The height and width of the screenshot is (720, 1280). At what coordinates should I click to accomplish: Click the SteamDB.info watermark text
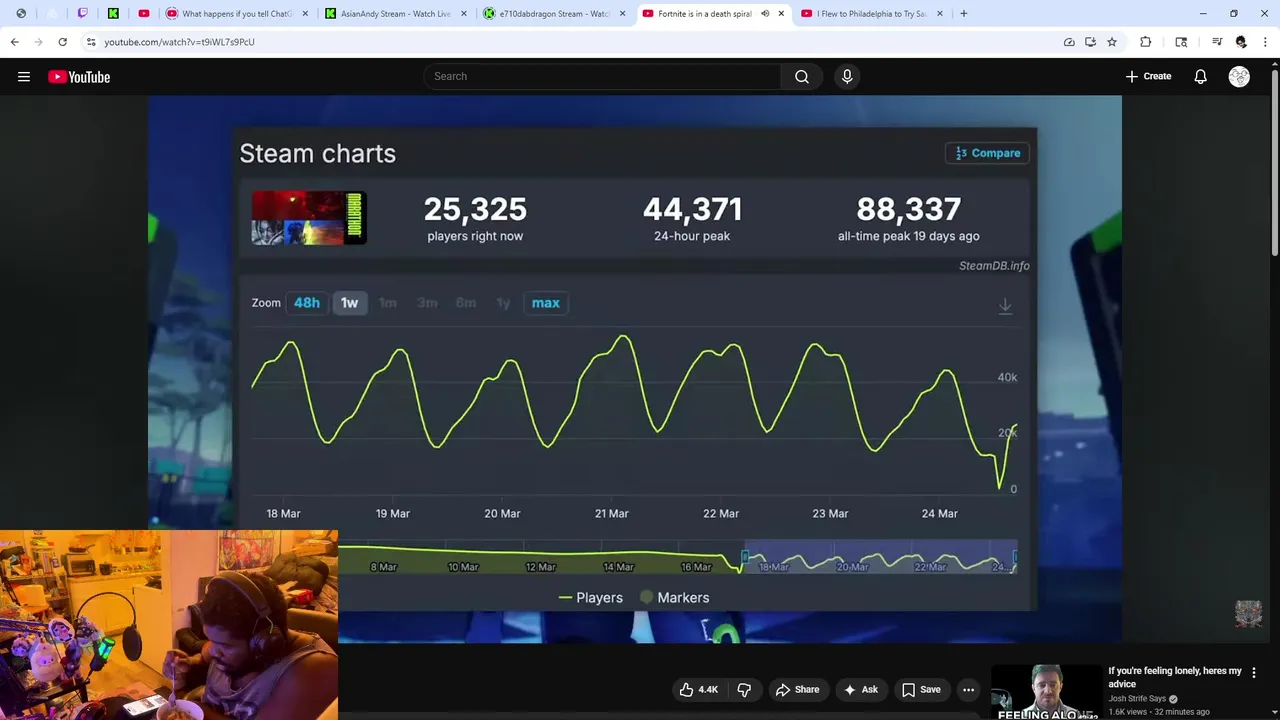994,266
